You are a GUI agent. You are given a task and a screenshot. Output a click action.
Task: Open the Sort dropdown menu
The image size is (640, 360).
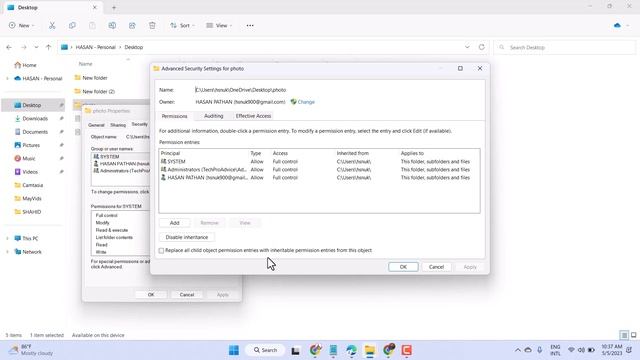click(x=182, y=25)
